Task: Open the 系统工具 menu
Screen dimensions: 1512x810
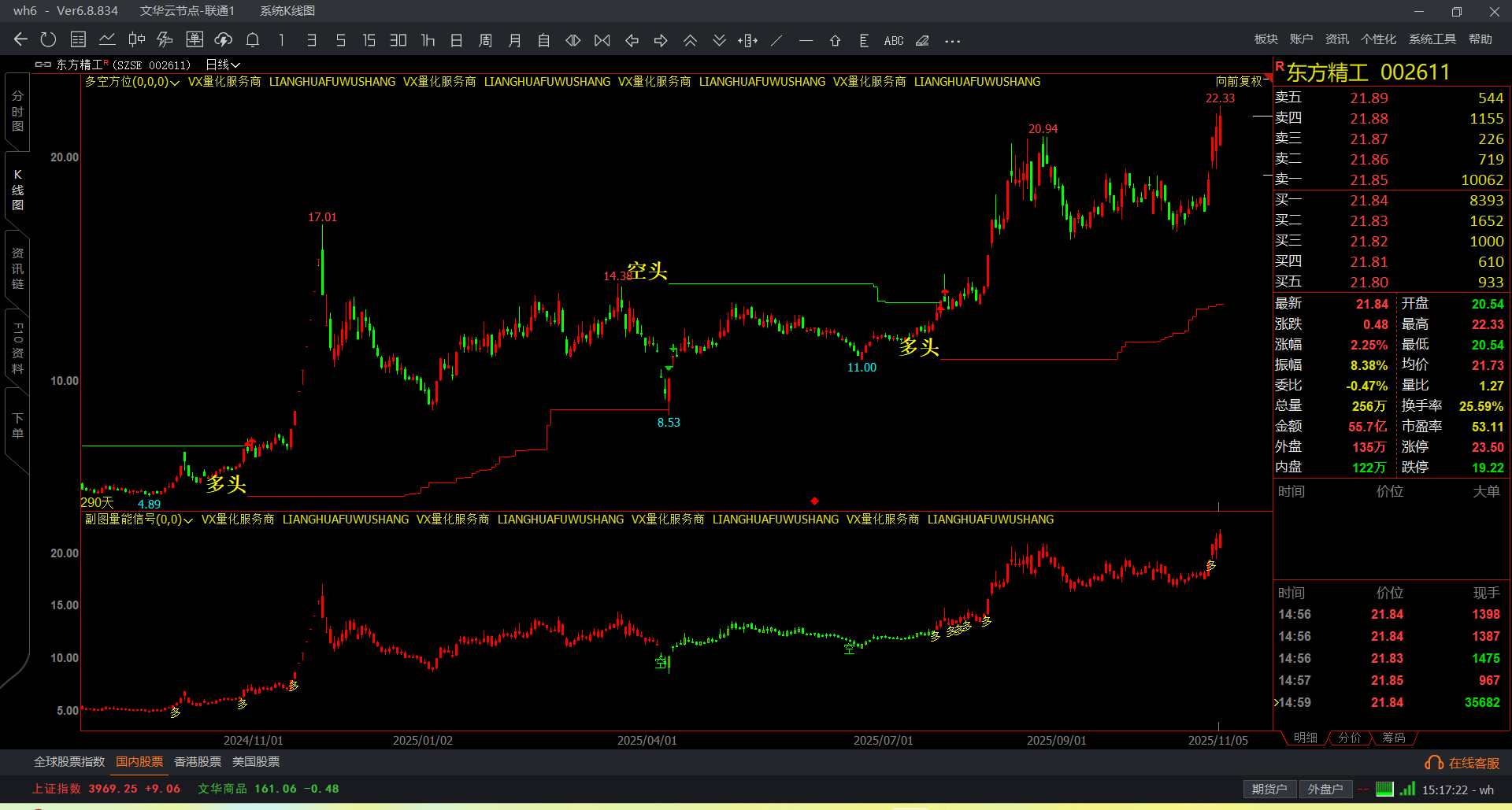Action: coord(1432,39)
